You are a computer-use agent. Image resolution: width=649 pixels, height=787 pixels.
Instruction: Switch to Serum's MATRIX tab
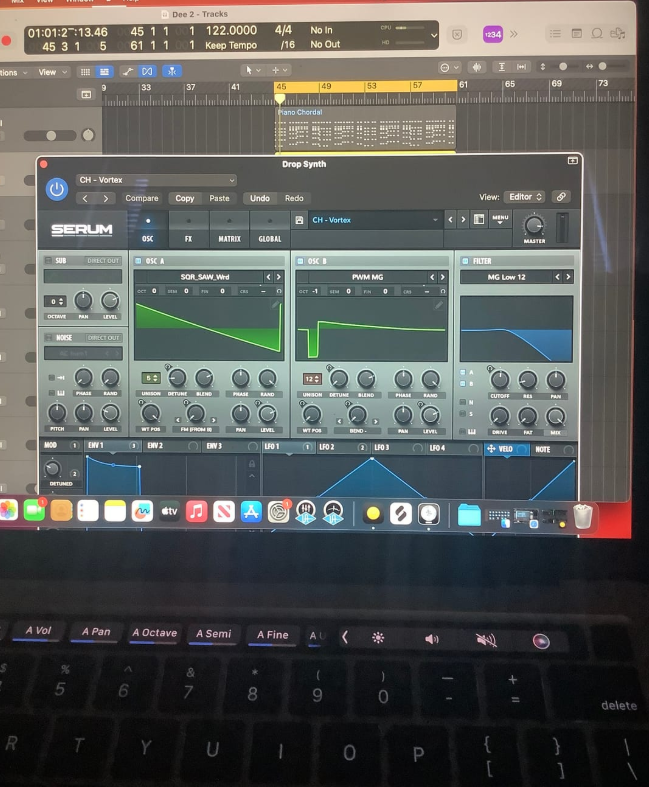(x=229, y=229)
